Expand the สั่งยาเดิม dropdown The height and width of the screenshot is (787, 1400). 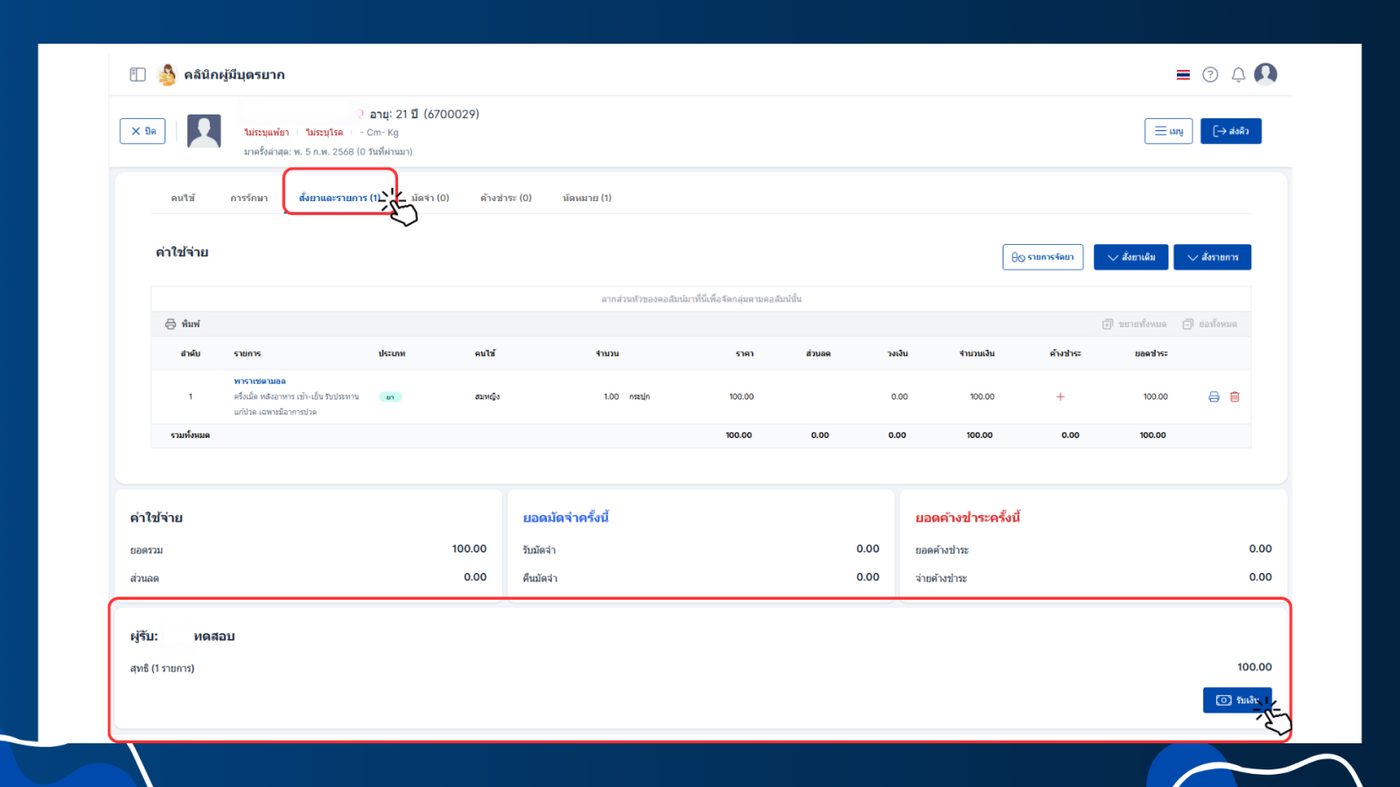1131,257
